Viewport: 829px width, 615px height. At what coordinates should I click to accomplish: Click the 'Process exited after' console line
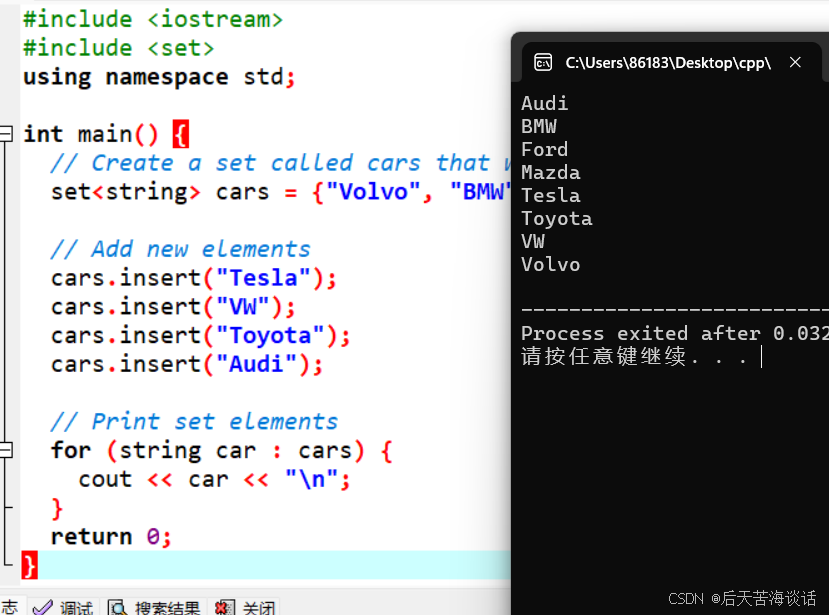click(675, 334)
